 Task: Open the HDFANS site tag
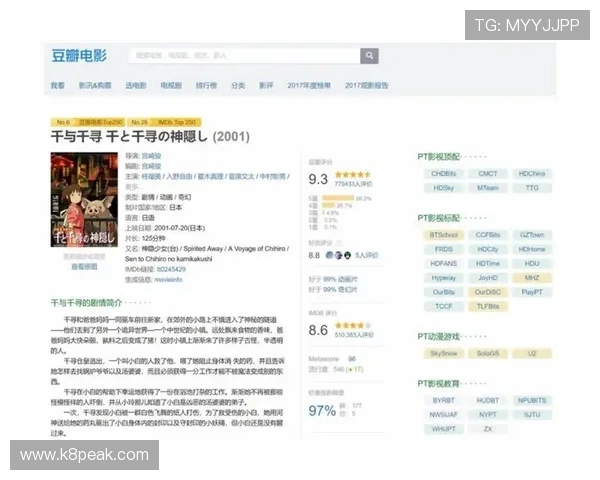pos(444,263)
